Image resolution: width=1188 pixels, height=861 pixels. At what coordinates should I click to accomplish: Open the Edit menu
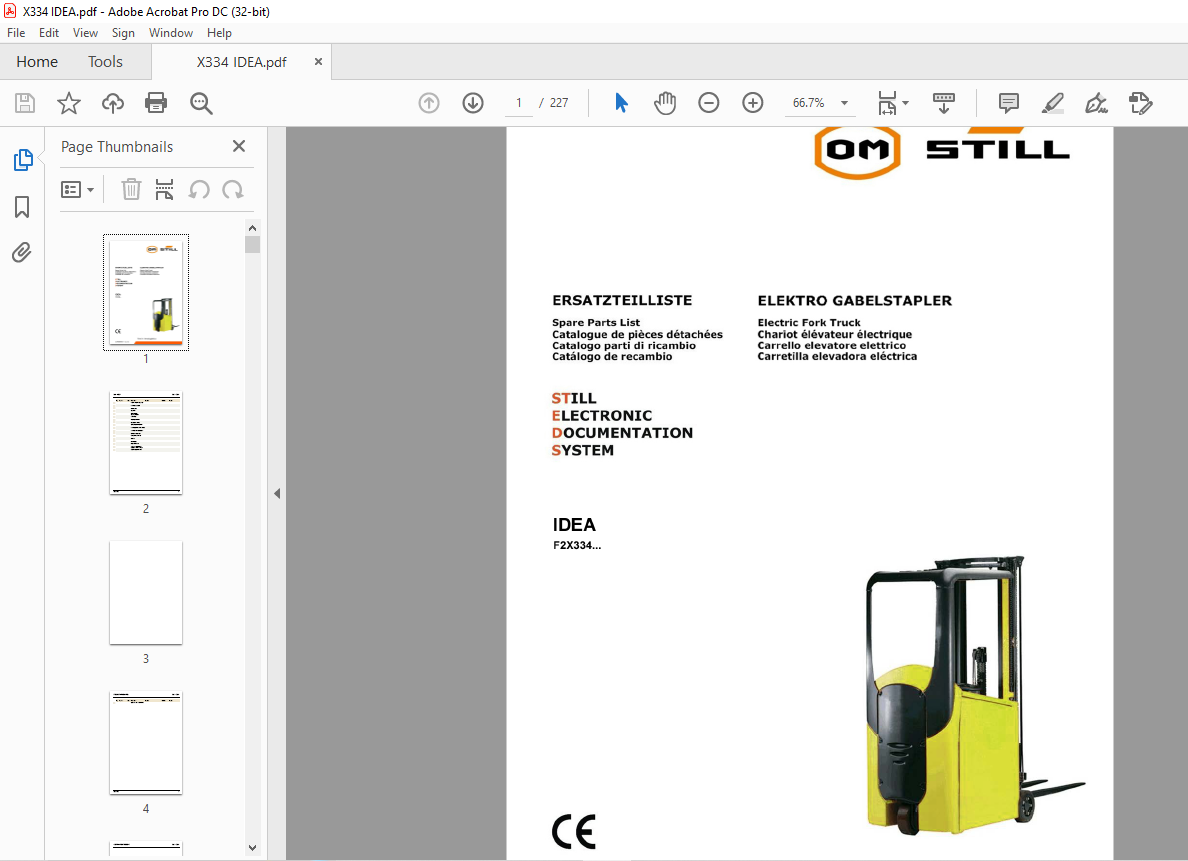tap(48, 33)
